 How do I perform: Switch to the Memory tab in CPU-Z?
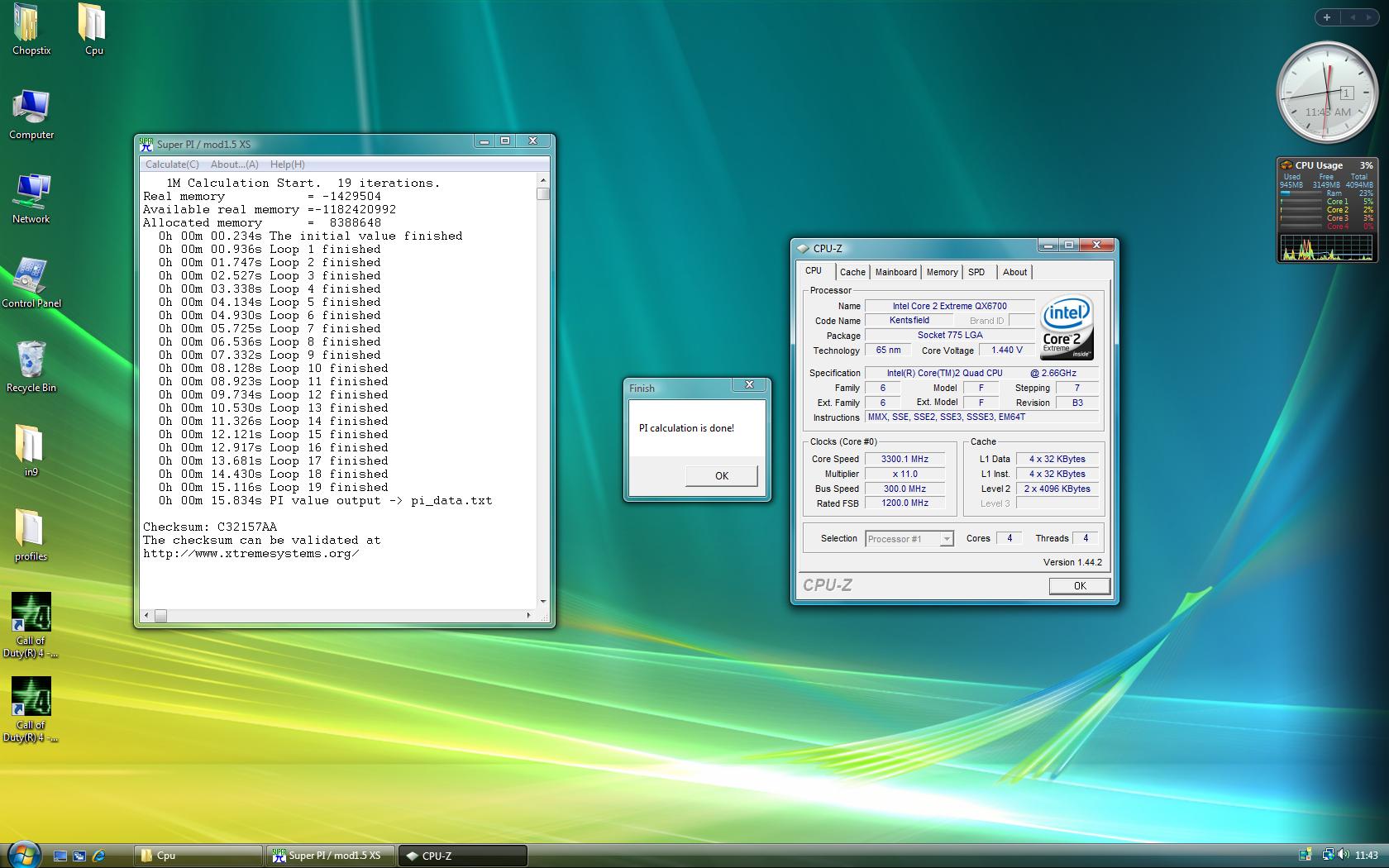(x=942, y=272)
